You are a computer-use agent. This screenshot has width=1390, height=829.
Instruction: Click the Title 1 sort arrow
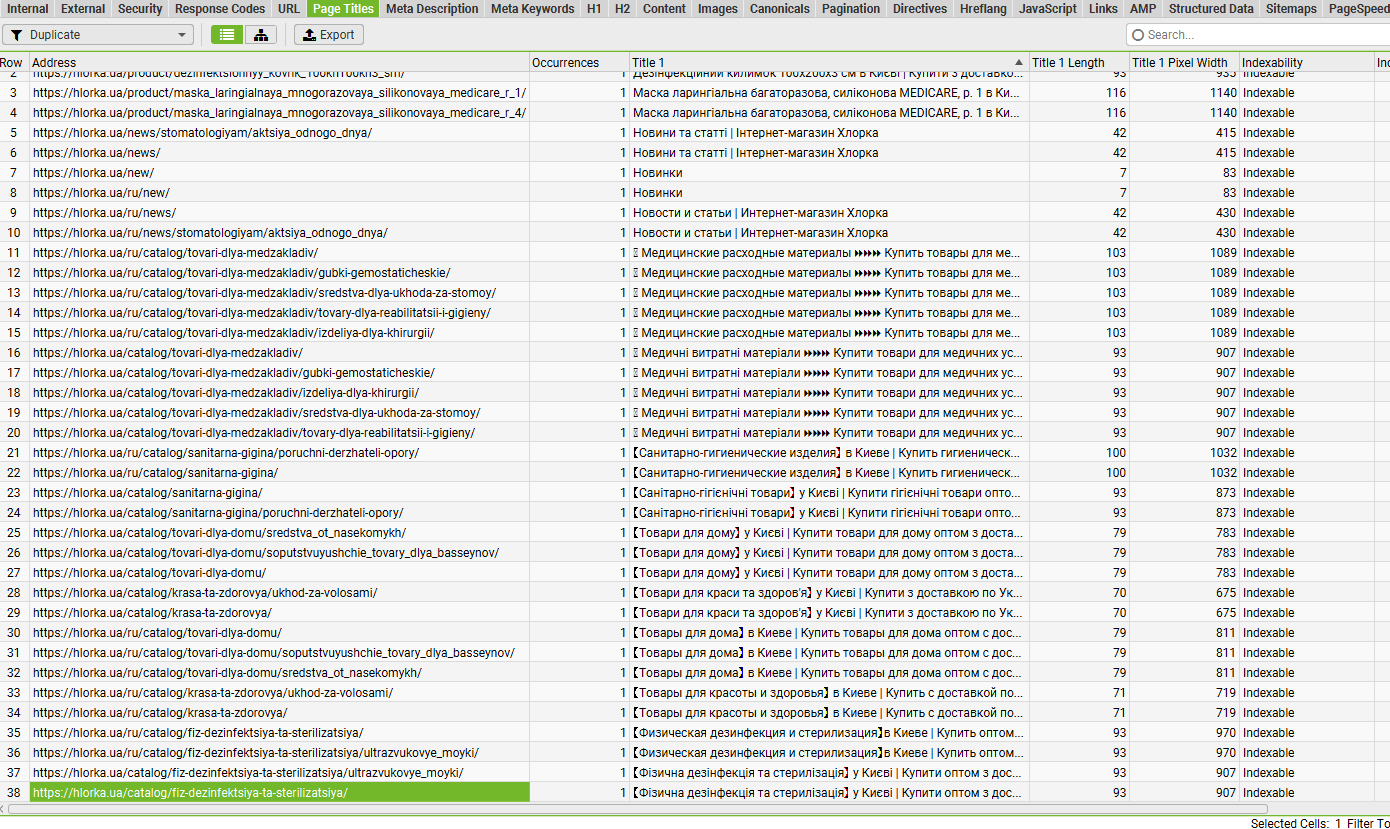(x=1019, y=62)
